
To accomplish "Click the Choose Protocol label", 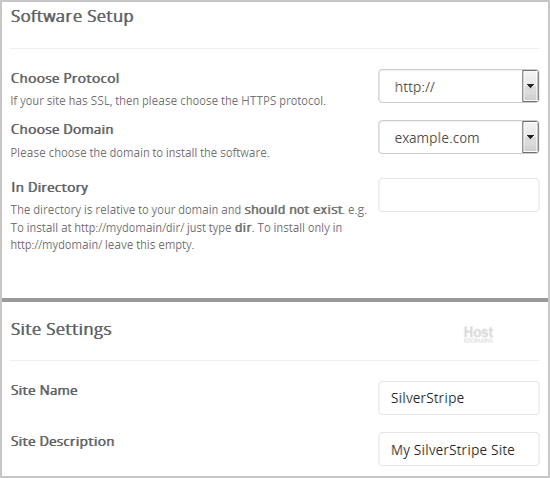I will 65,78.
